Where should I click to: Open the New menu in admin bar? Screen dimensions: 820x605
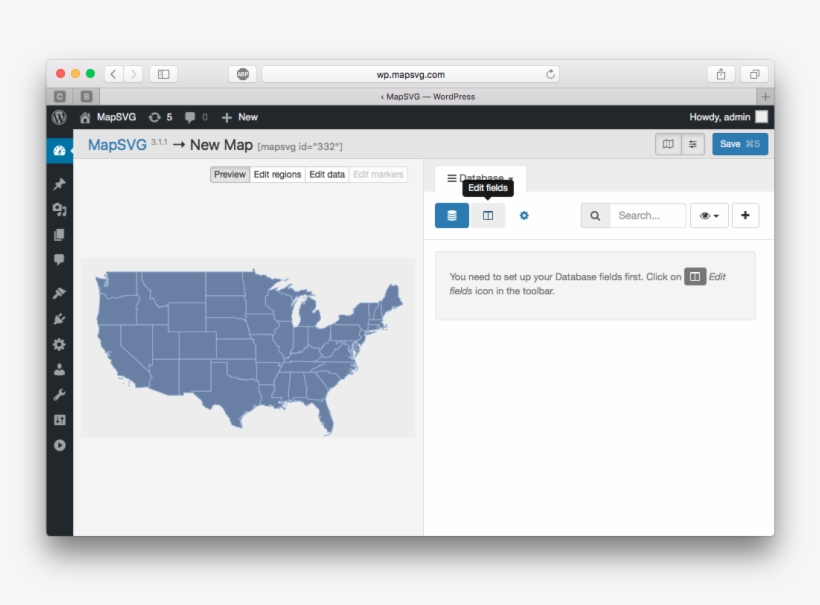240,117
